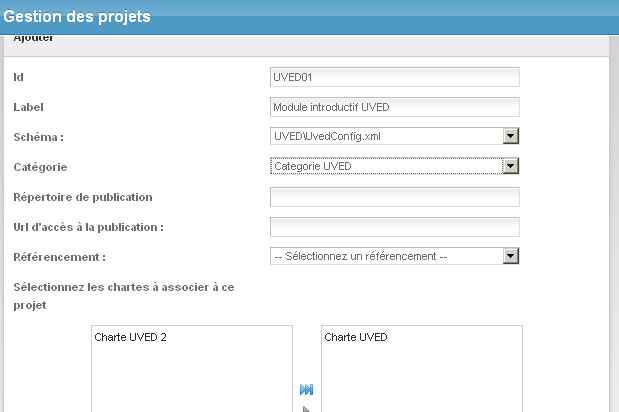Click the Référencement label text

59,257
